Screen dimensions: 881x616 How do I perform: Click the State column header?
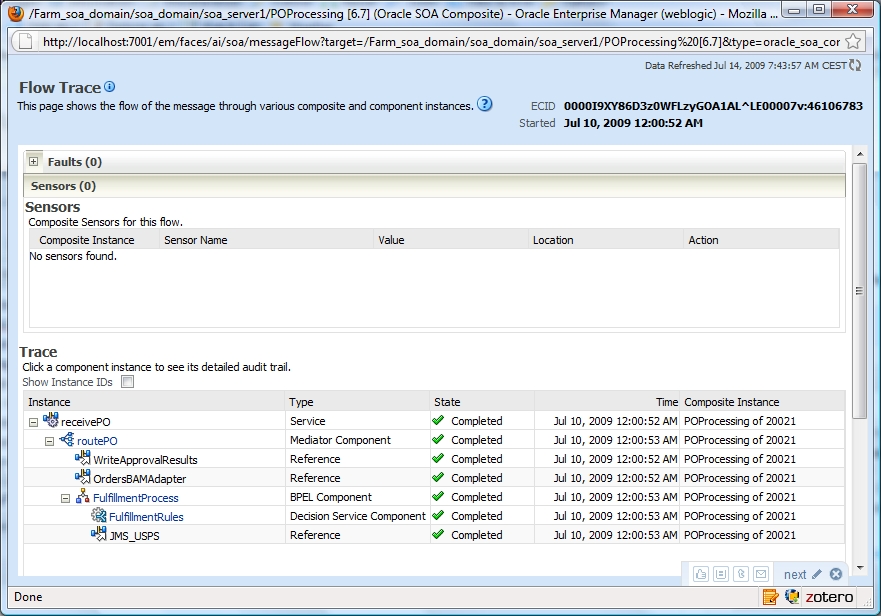pyautogui.click(x=482, y=402)
